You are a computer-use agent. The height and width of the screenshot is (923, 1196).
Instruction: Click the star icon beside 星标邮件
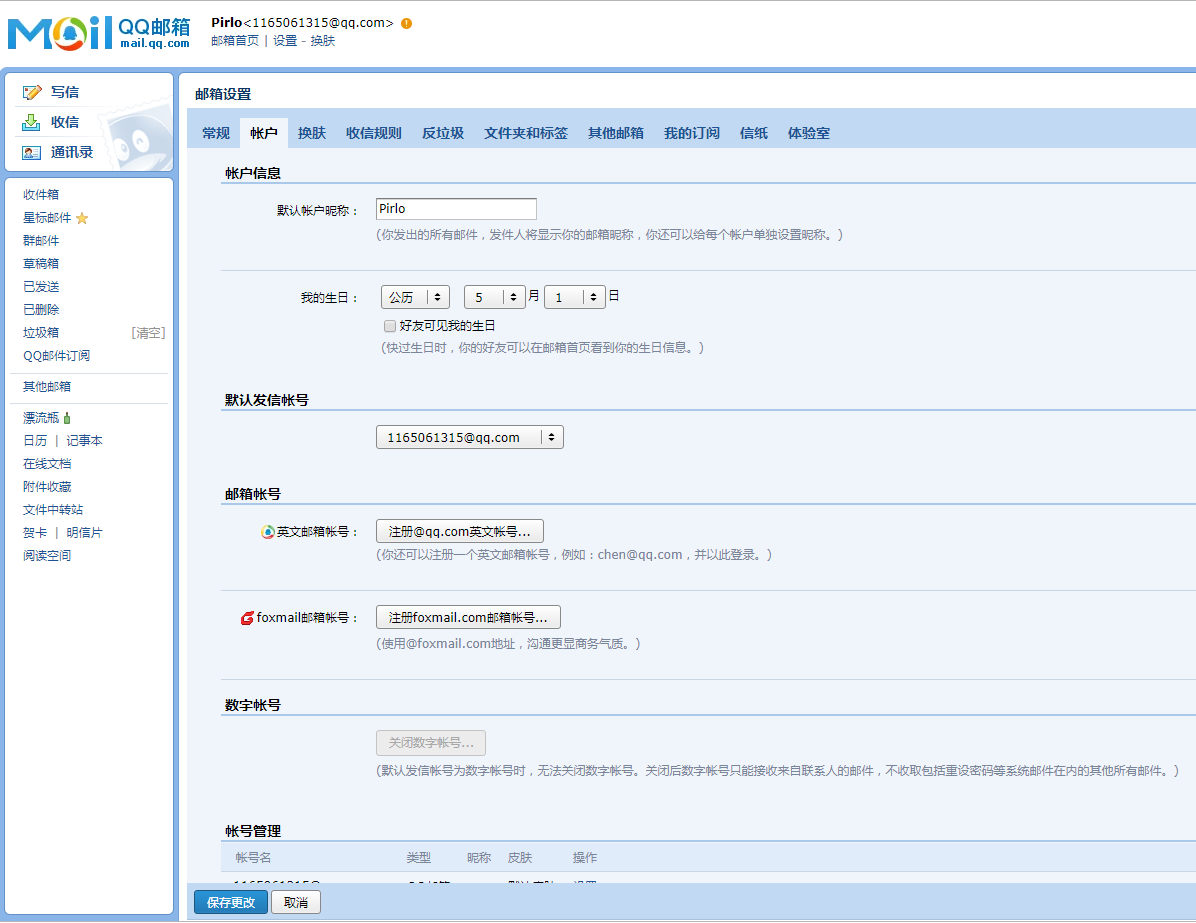coord(82,218)
